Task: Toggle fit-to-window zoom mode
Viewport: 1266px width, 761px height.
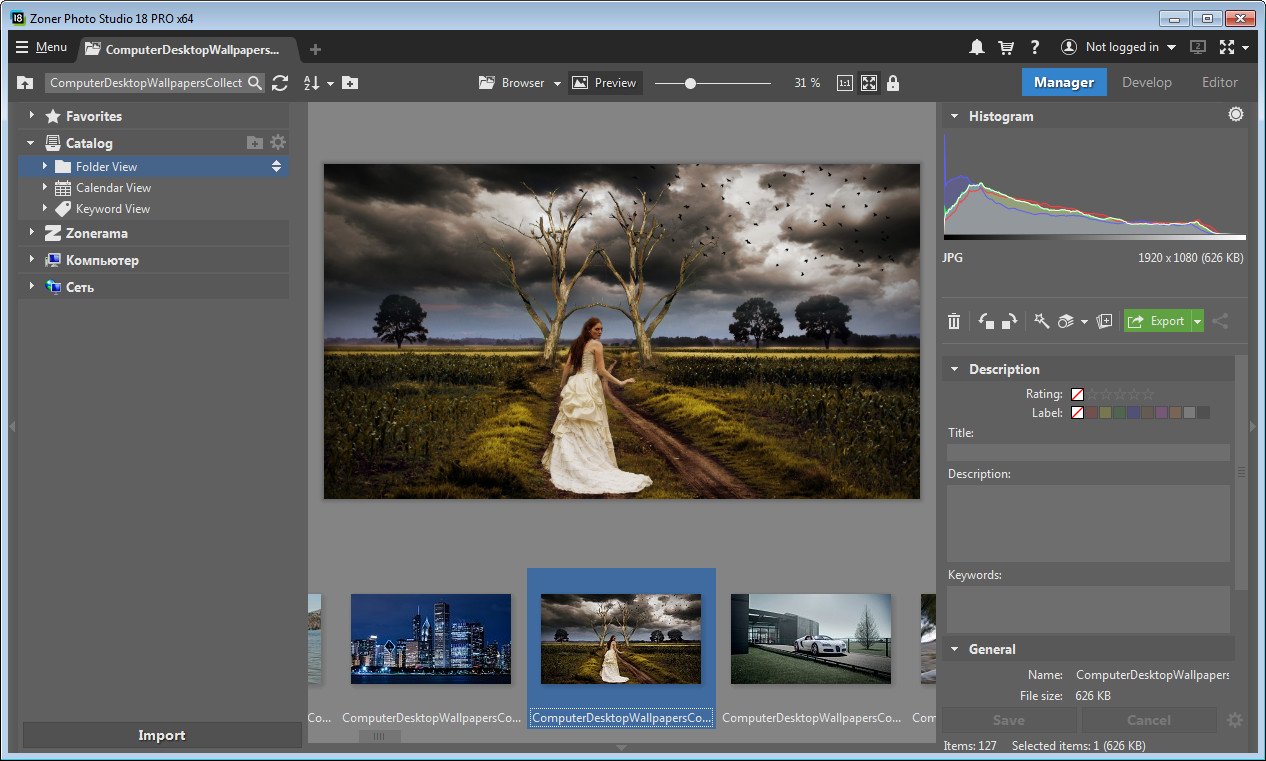Action: (868, 83)
